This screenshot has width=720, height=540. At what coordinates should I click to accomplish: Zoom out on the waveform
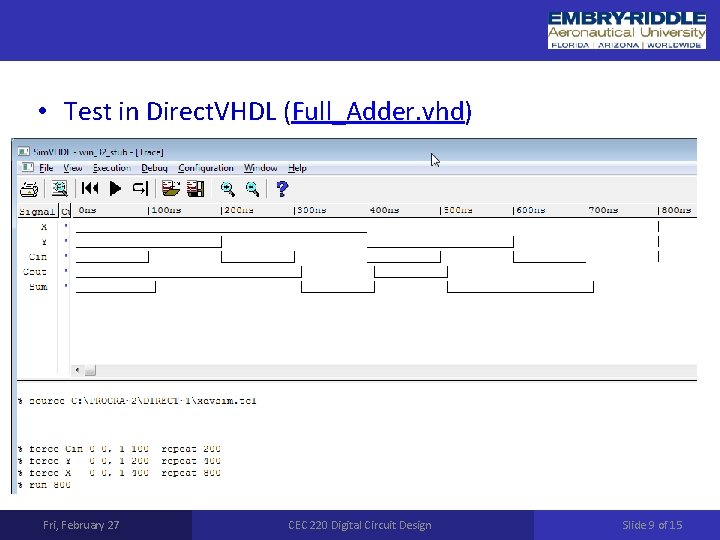[x=252, y=189]
